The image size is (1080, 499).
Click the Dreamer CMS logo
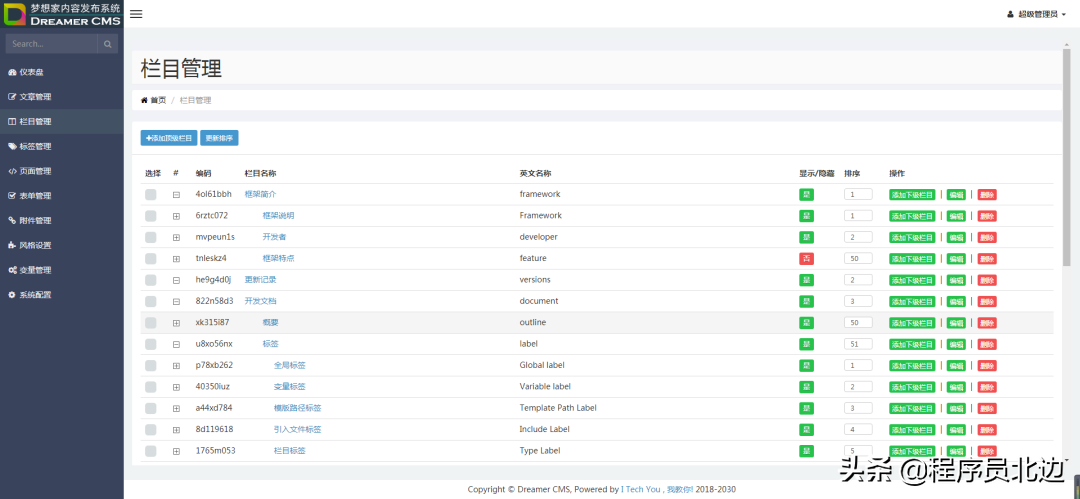pyautogui.click(x=62, y=14)
